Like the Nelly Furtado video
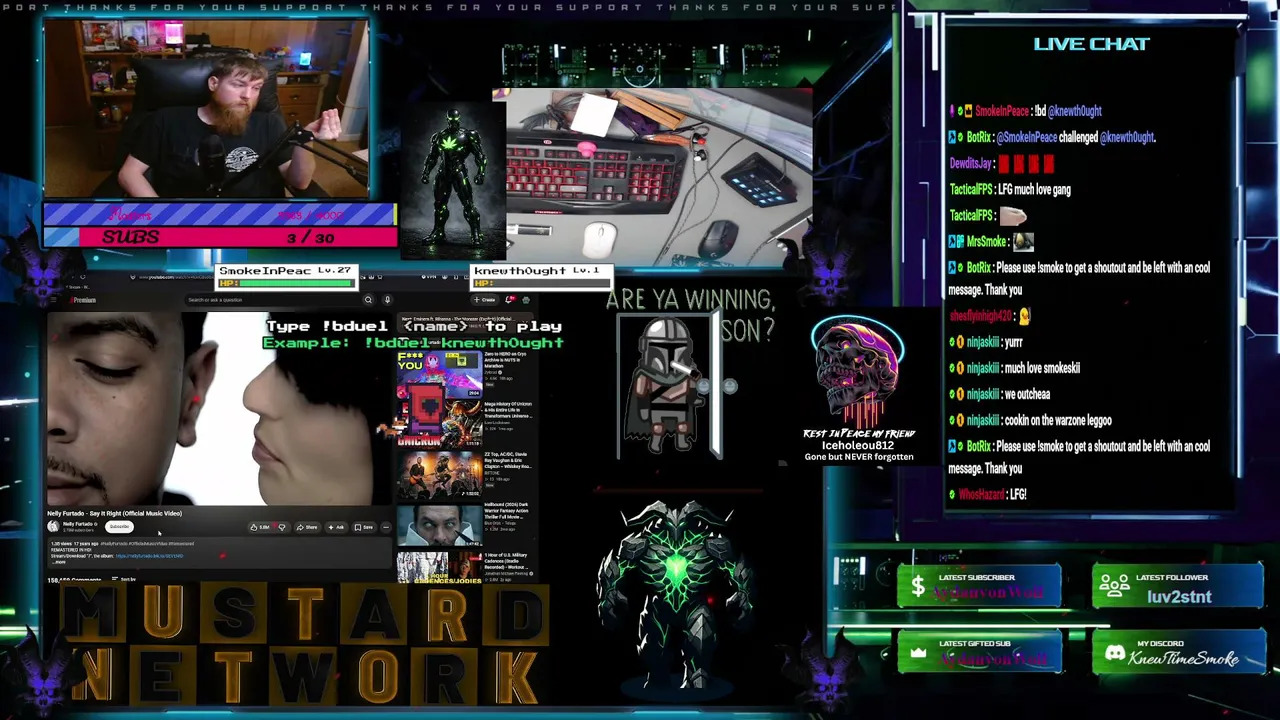Image resolution: width=1280 pixels, height=720 pixels. click(262, 527)
